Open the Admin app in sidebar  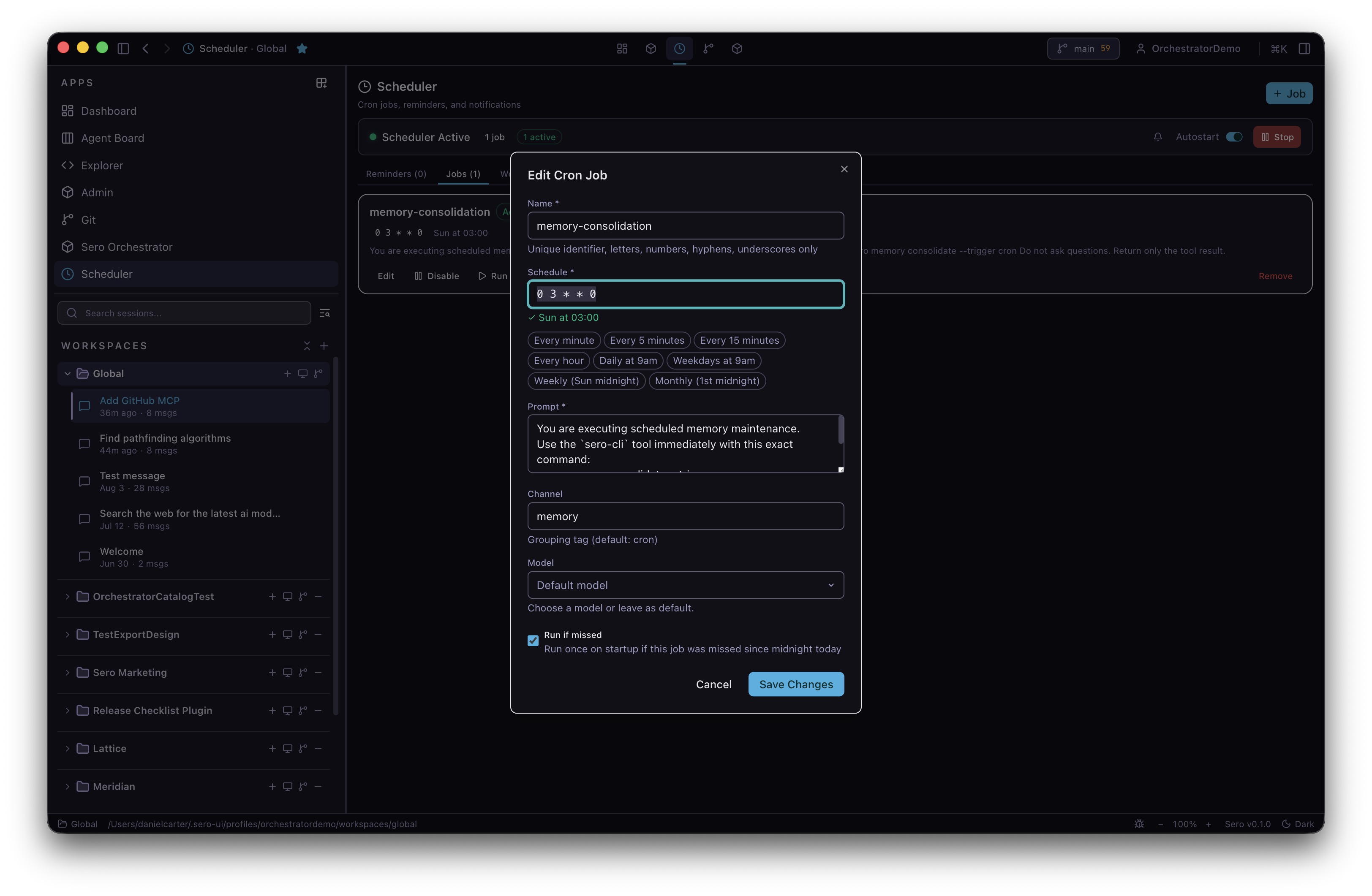[196, 193]
